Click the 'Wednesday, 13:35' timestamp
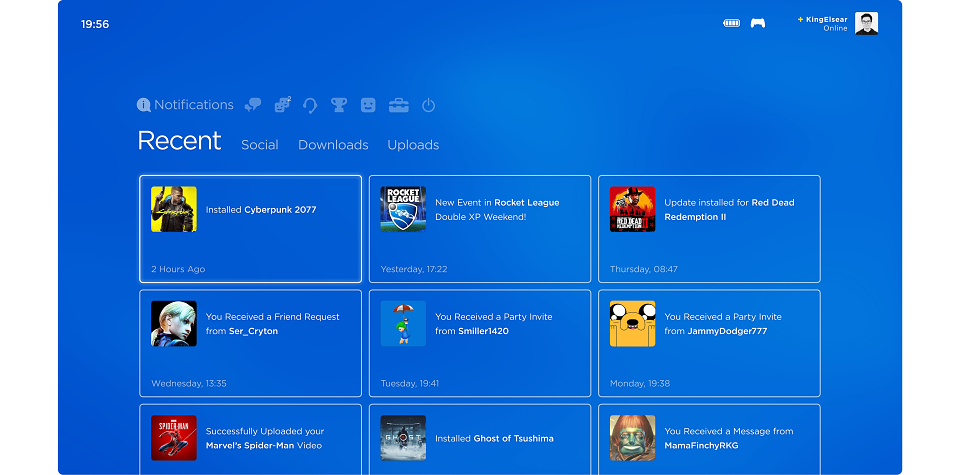This screenshot has width=960, height=475. click(x=189, y=384)
